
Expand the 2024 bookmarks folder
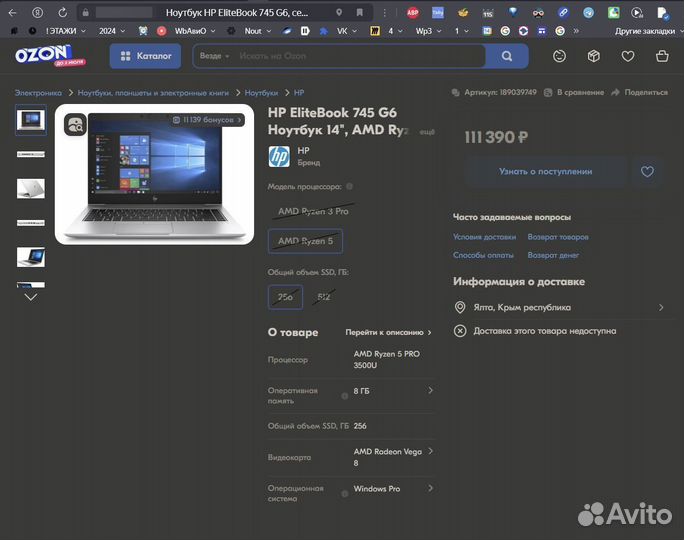[x=112, y=31]
